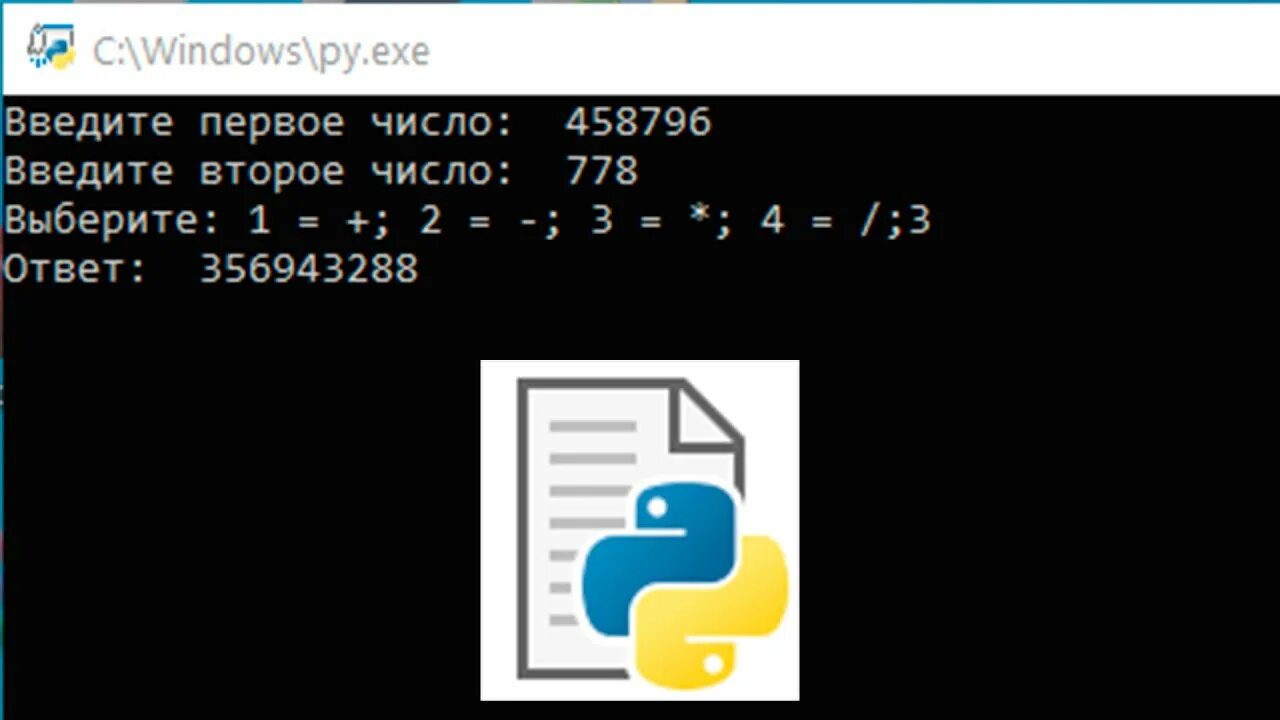Click the '1 = +' addition option
Image resolution: width=1280 pixels, height=720 pixels.
click(x=309, y=220)
